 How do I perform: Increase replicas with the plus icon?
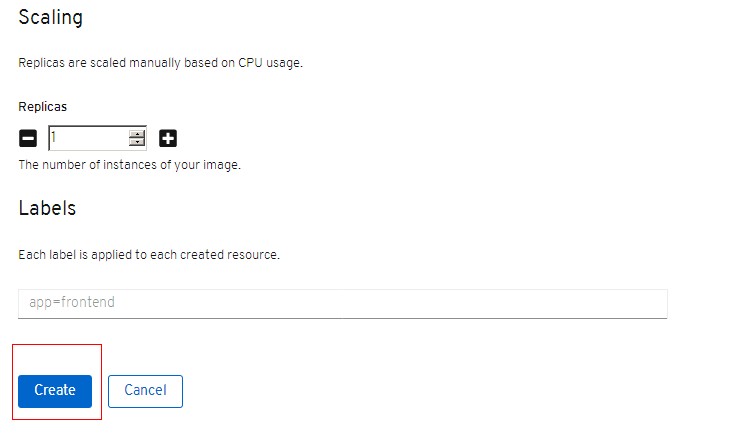[168, 139]
